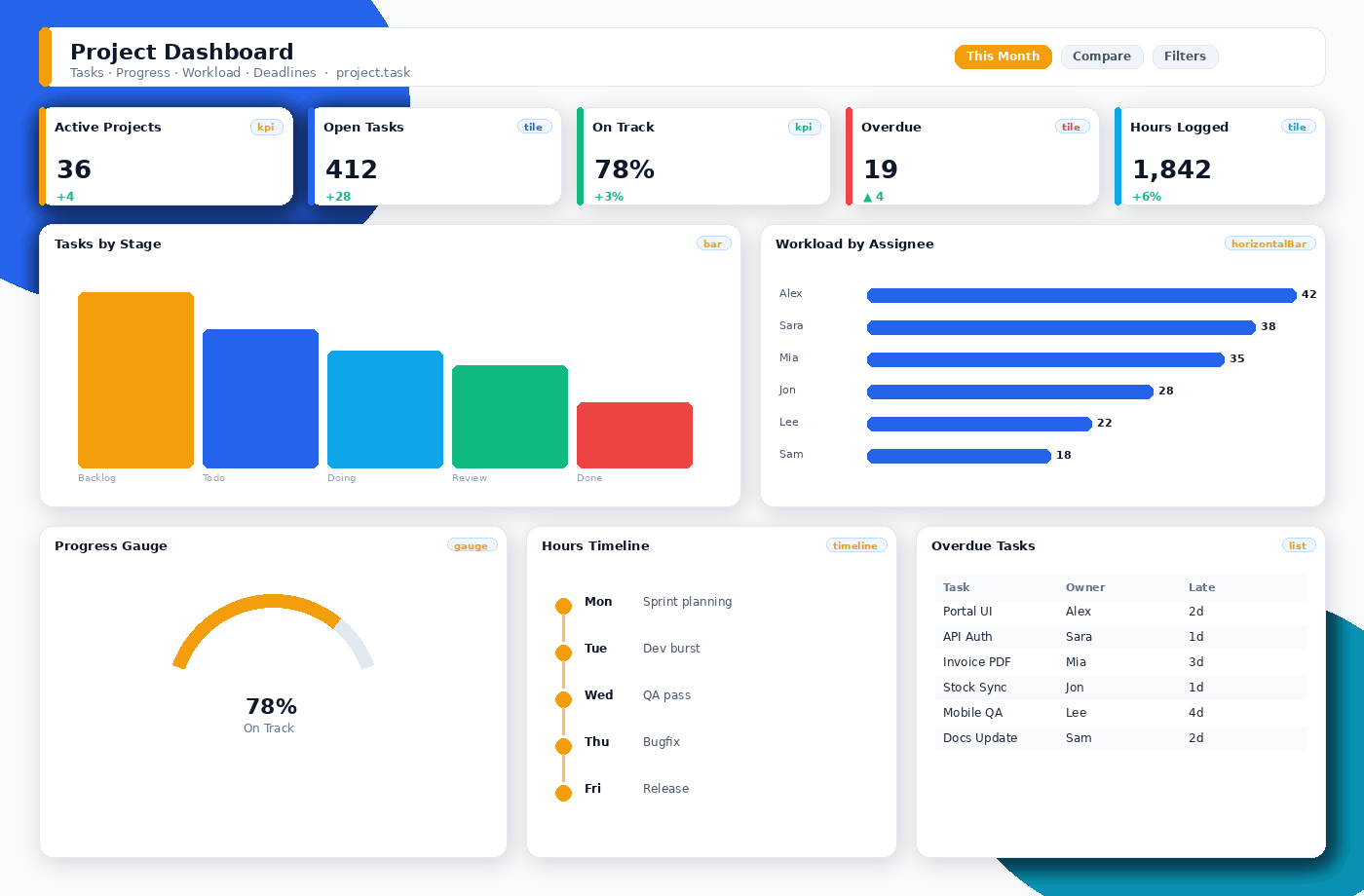Viewport: 1364px width, 896px height.
Task: Click the Task column header
Action: tap(956, 587)
